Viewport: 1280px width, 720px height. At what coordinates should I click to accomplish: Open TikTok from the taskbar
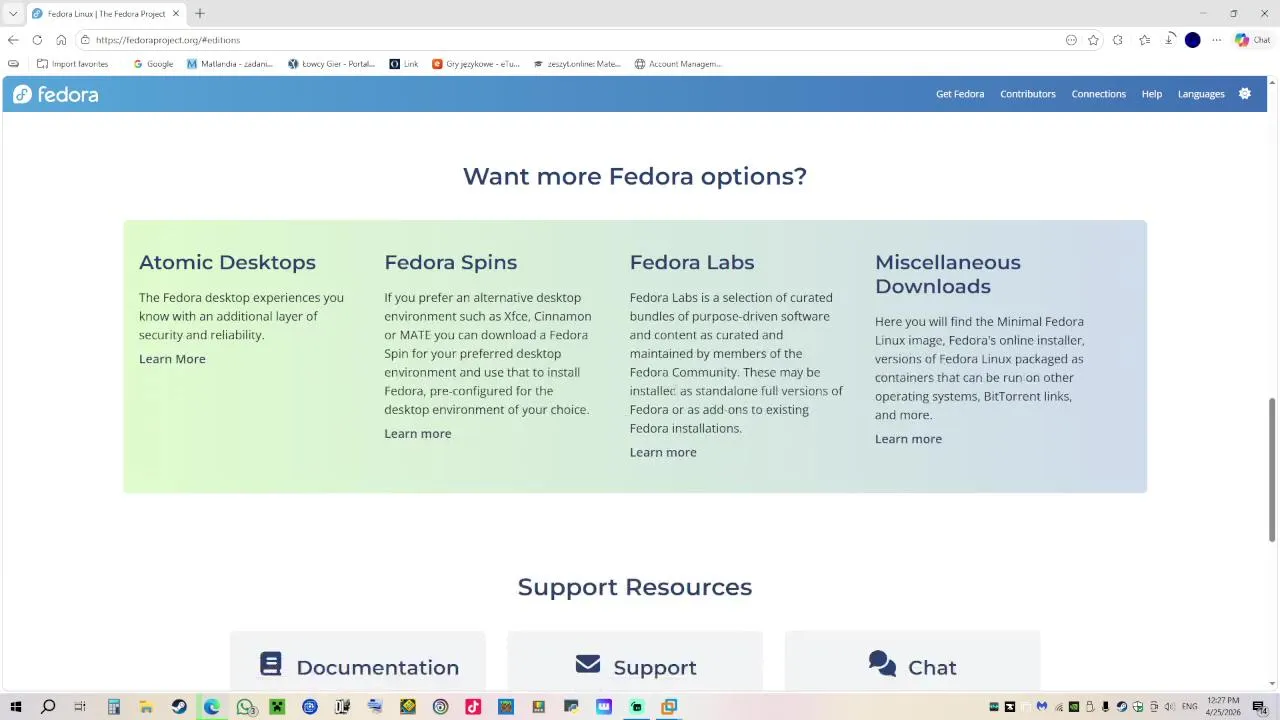click(x=473, y=707)
